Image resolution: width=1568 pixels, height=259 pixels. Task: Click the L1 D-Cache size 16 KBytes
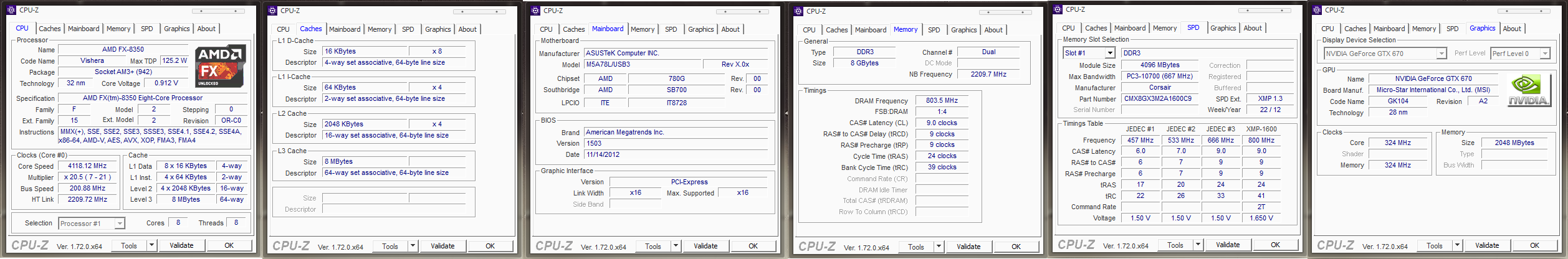click(365, 51)
